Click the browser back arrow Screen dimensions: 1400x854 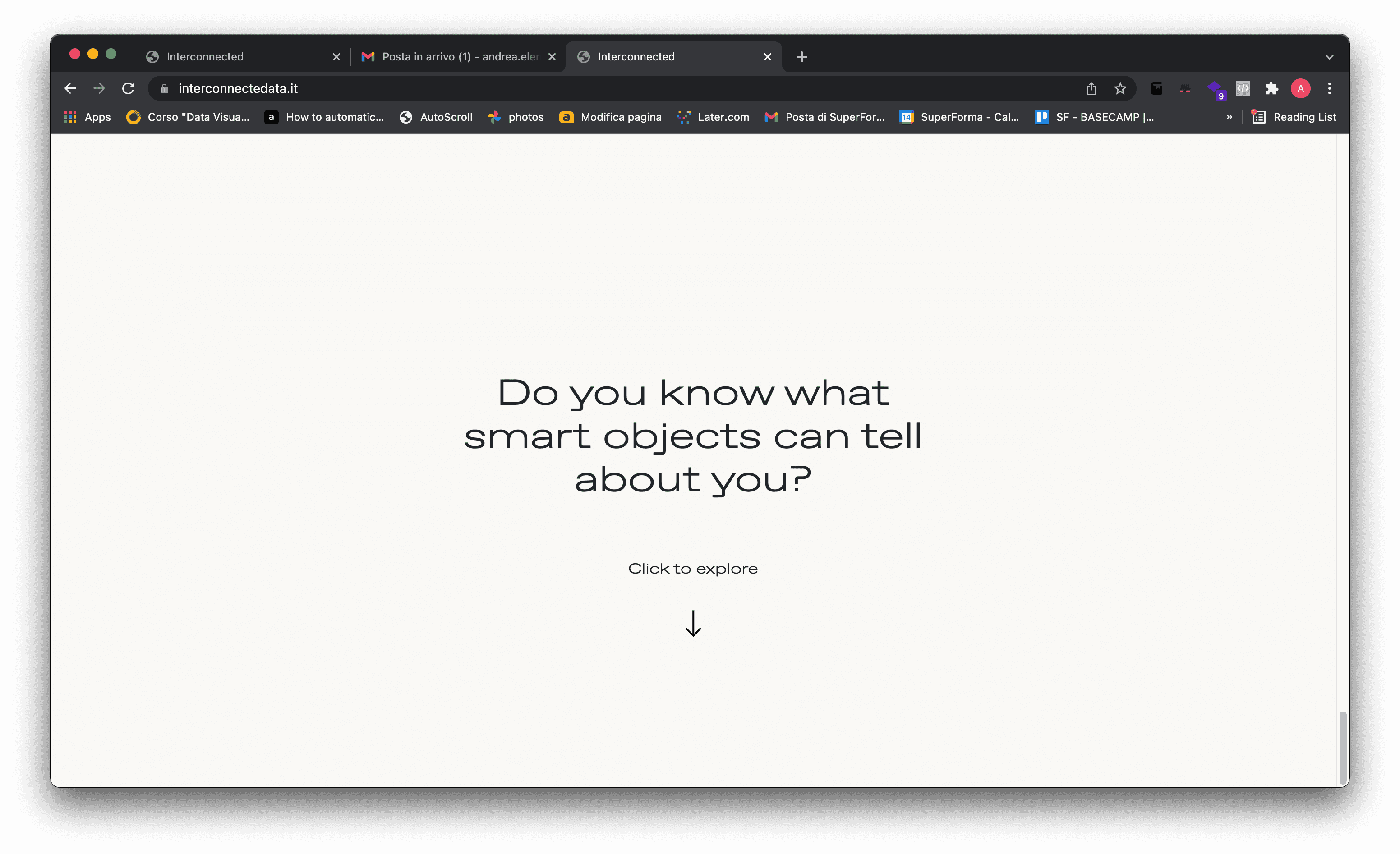[x=70, y=89]
